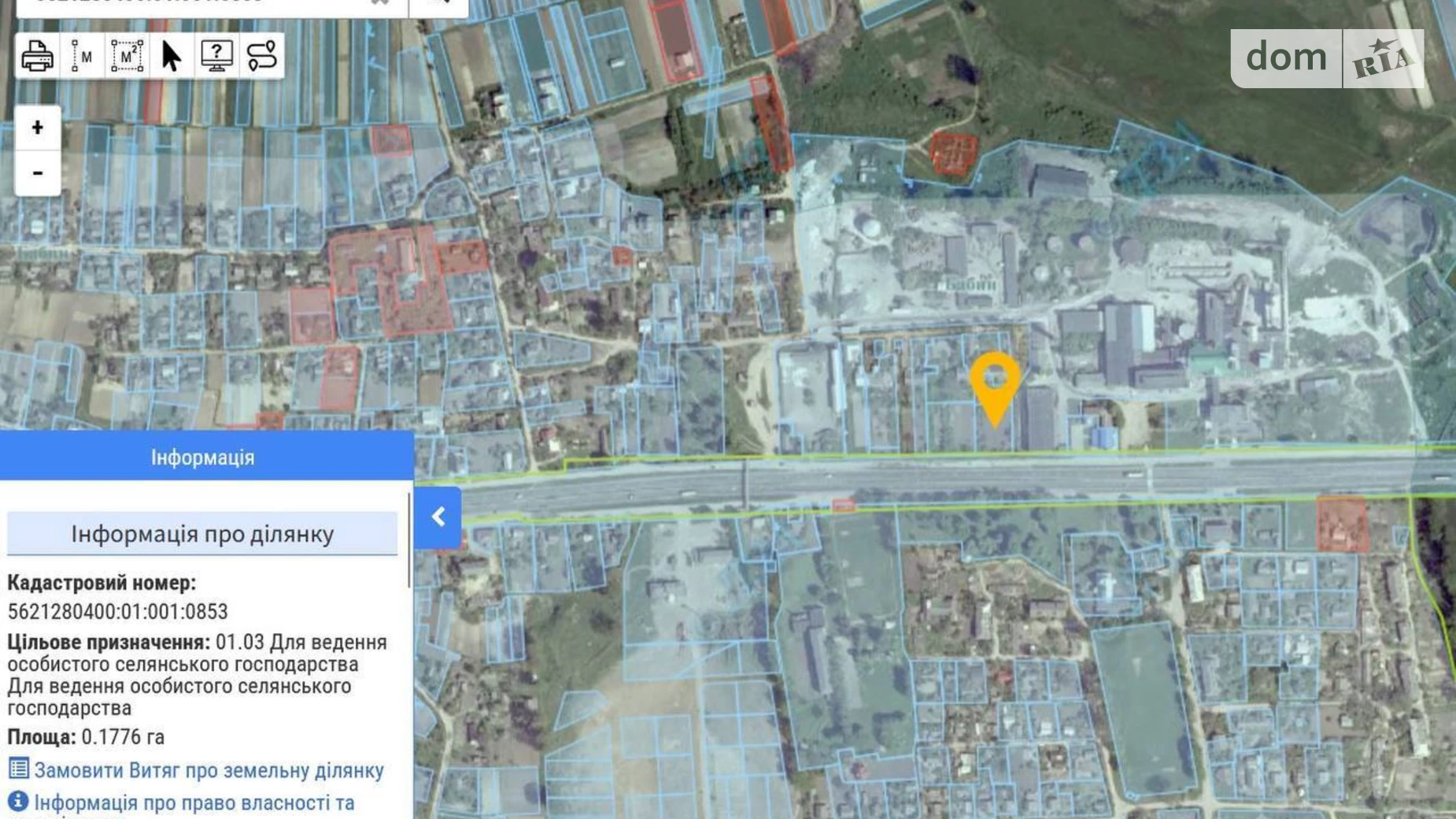The image size is (1456, 819).
Task: Open the help monitor icon
Action: (x=216, y=57)
